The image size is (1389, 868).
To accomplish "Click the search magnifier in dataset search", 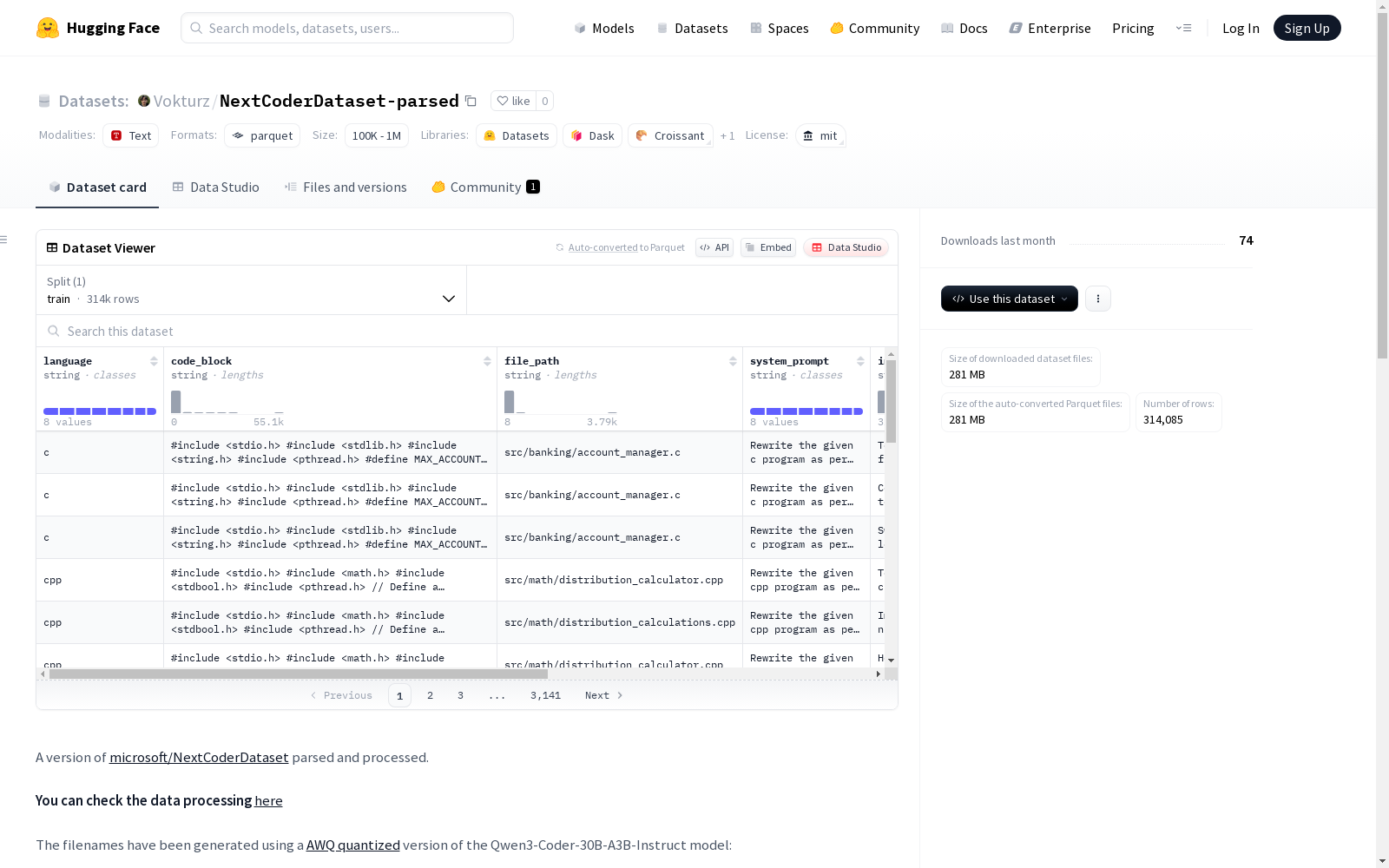I will (54, 331).
